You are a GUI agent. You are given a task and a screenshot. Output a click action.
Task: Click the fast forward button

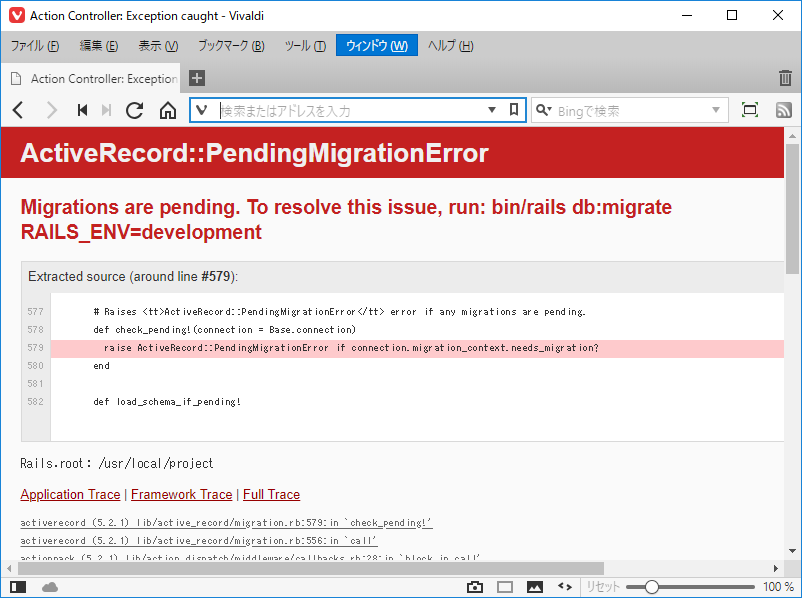[106, 110]
